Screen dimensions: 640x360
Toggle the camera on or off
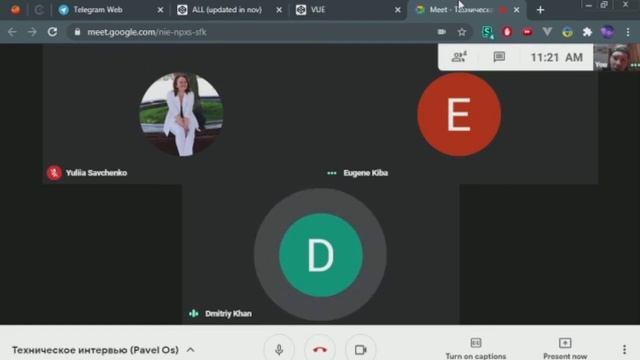(x=360, y=349)
